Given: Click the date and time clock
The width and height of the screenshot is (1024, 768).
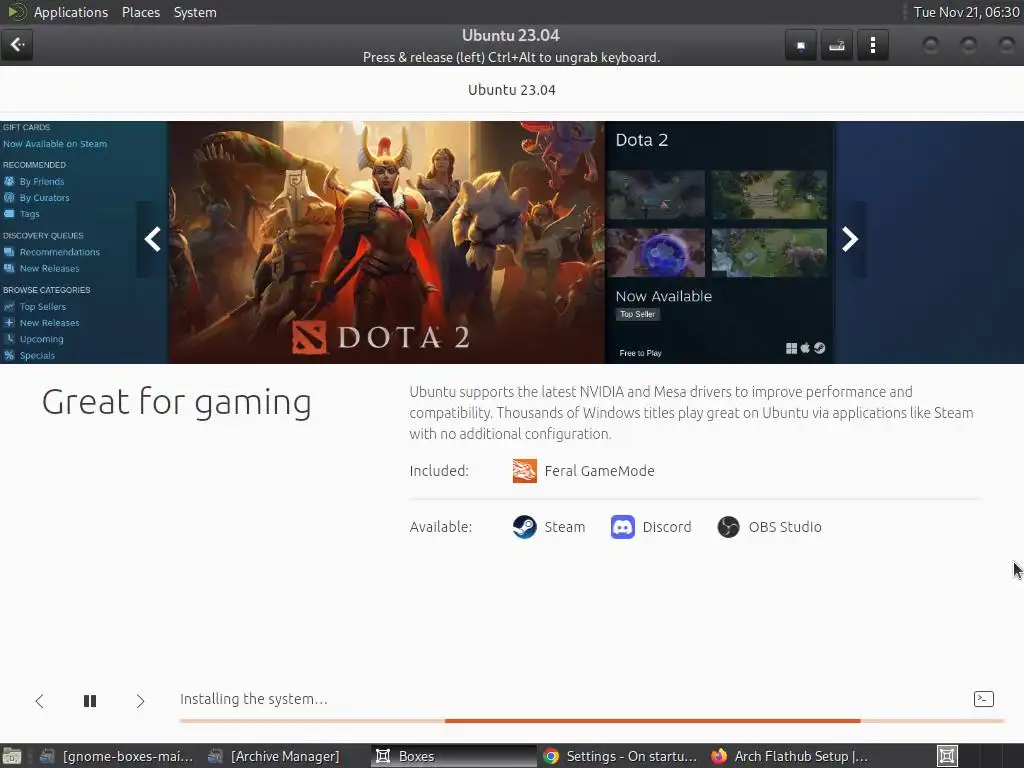Looking at the screenshot, I should 966,12.
